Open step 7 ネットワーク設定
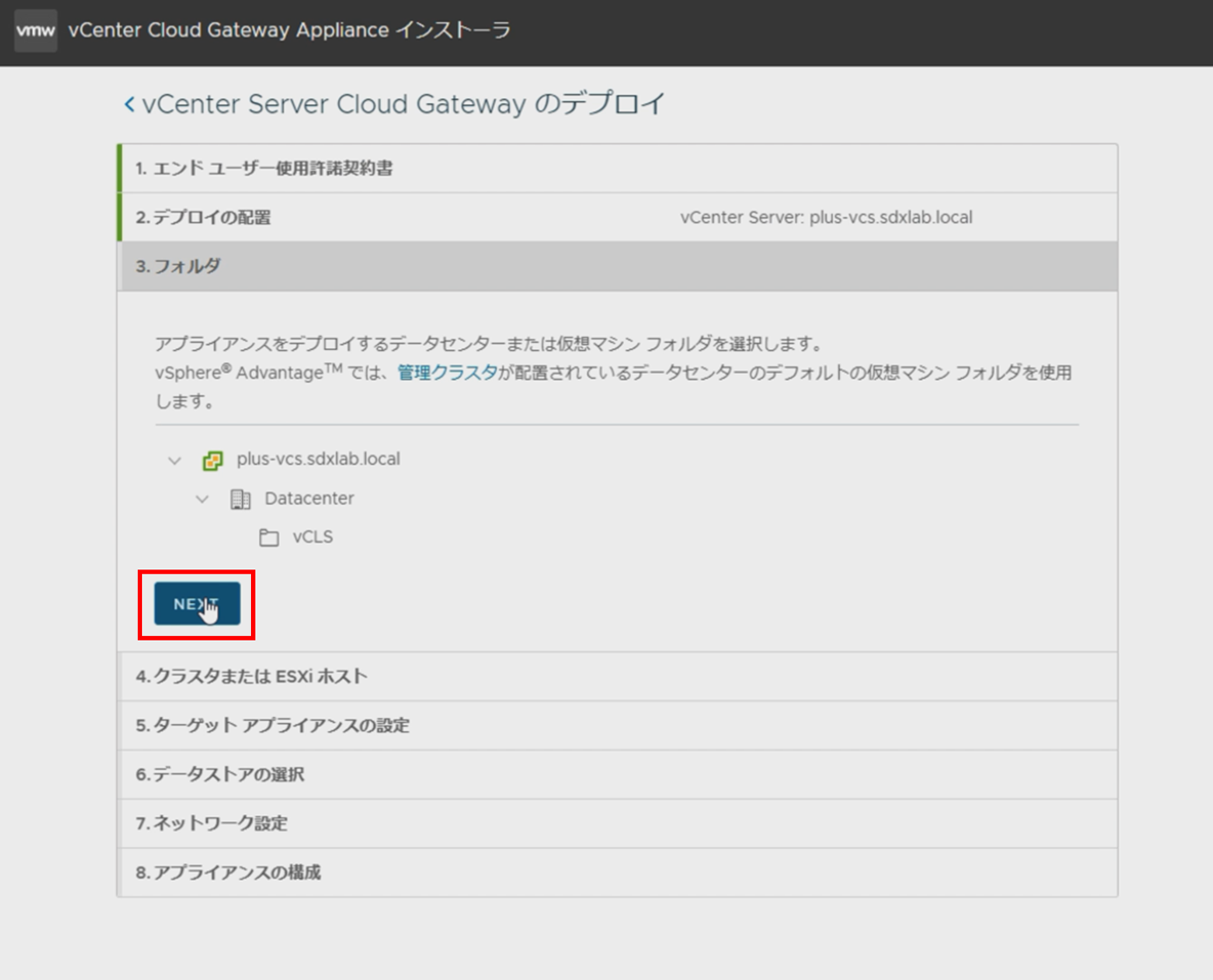The image size is (1213, 980). (618, 824)
